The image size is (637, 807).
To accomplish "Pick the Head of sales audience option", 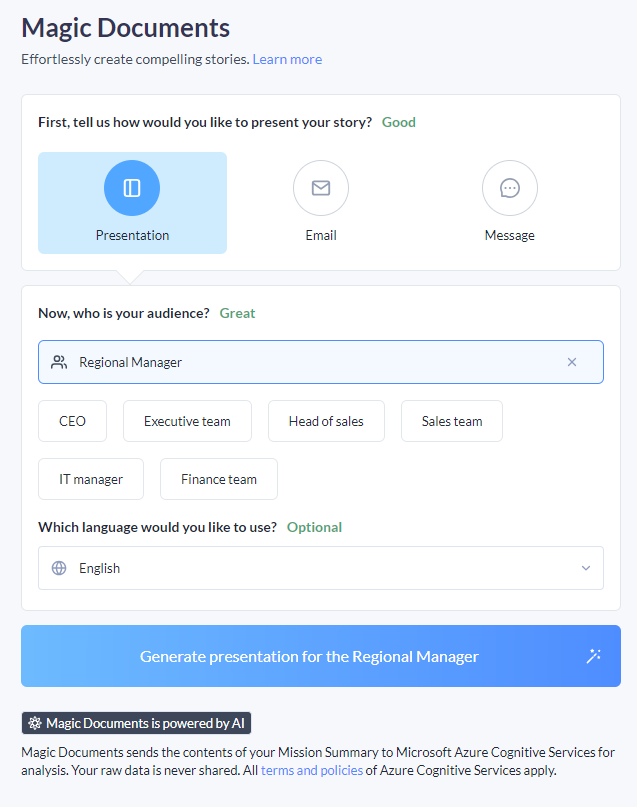I will pyautogui.click(x=326, y=421).
